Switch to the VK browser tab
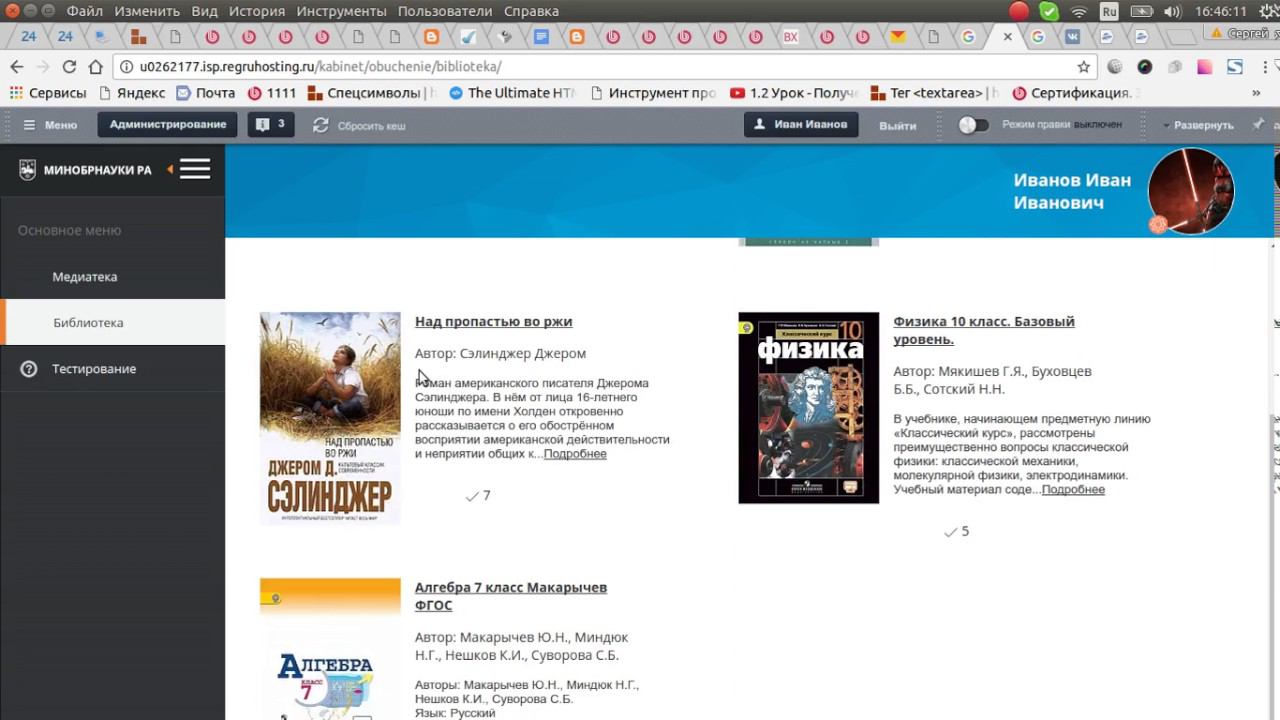Image resolution: width=1280 pixels, height=720 pixels. tap(1074, 37)
